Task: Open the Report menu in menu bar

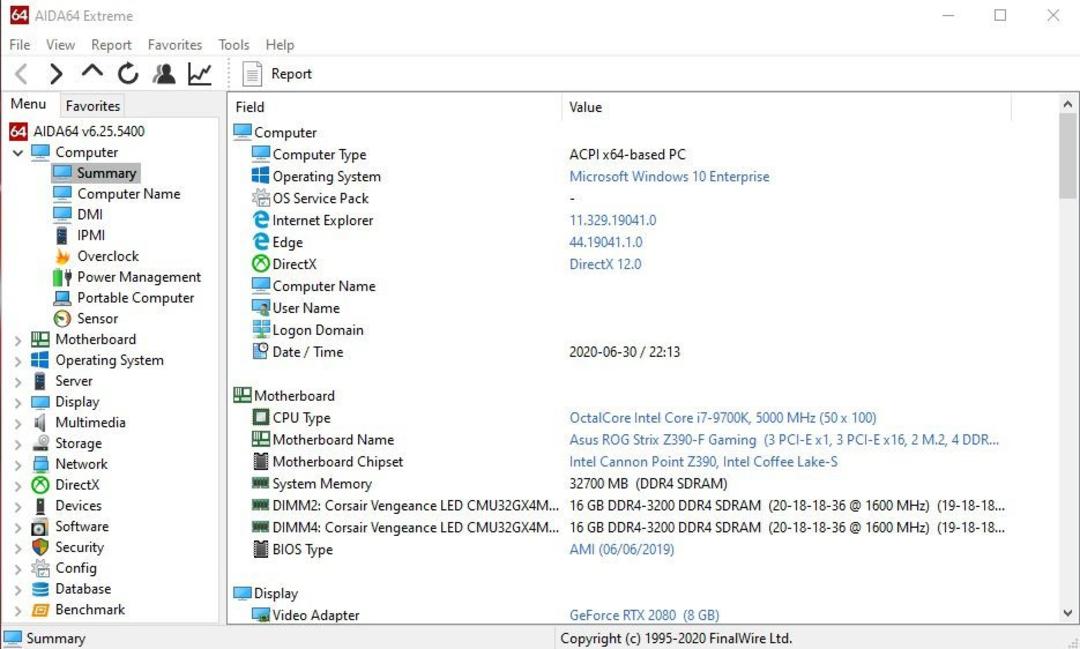Action: (x=111, y=45)
